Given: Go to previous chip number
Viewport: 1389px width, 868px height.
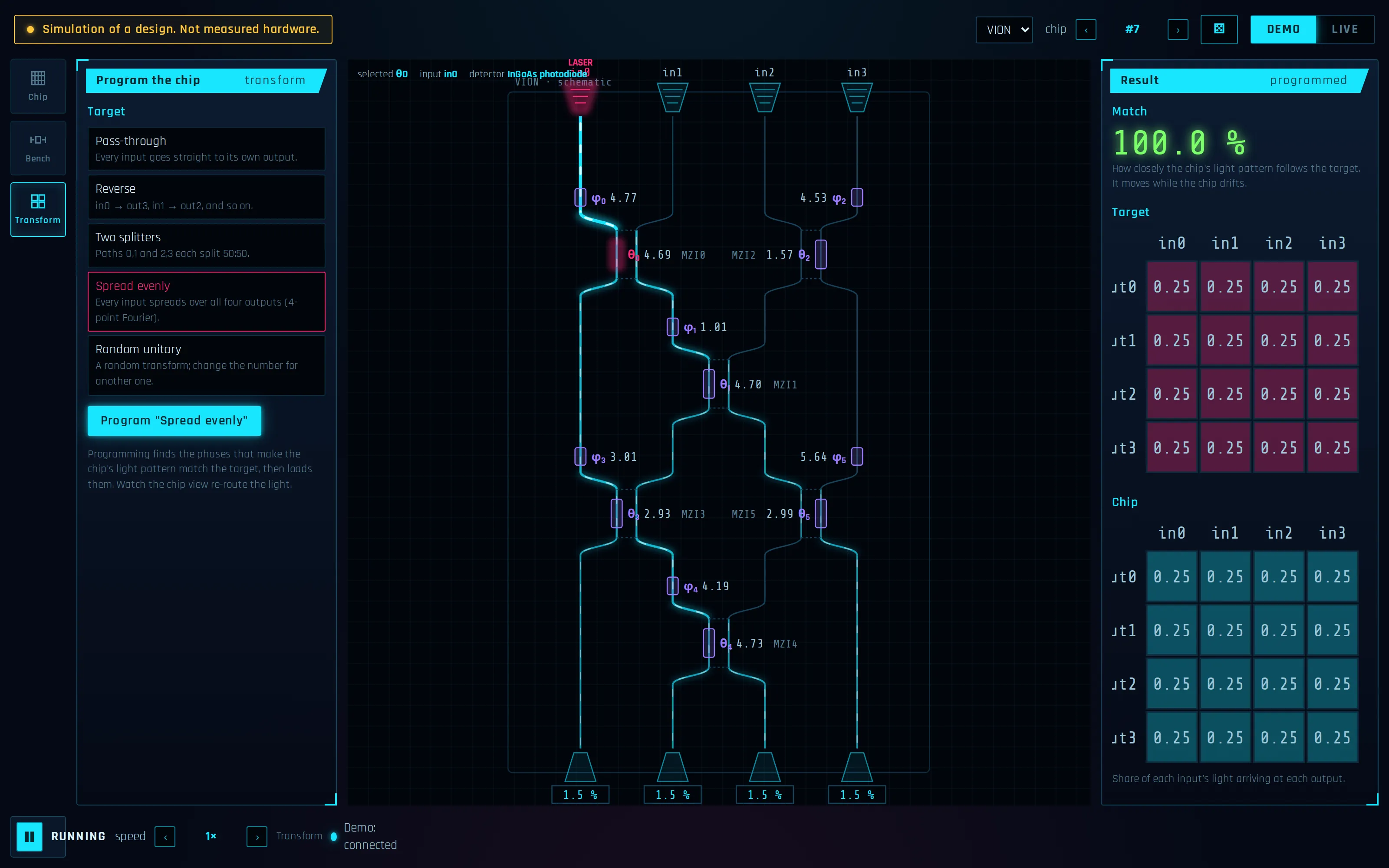Looking at the screenshot, I should point(1086,30).
